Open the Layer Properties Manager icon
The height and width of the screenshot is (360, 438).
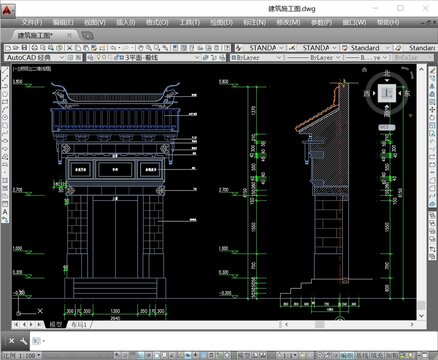click(90, 58)
